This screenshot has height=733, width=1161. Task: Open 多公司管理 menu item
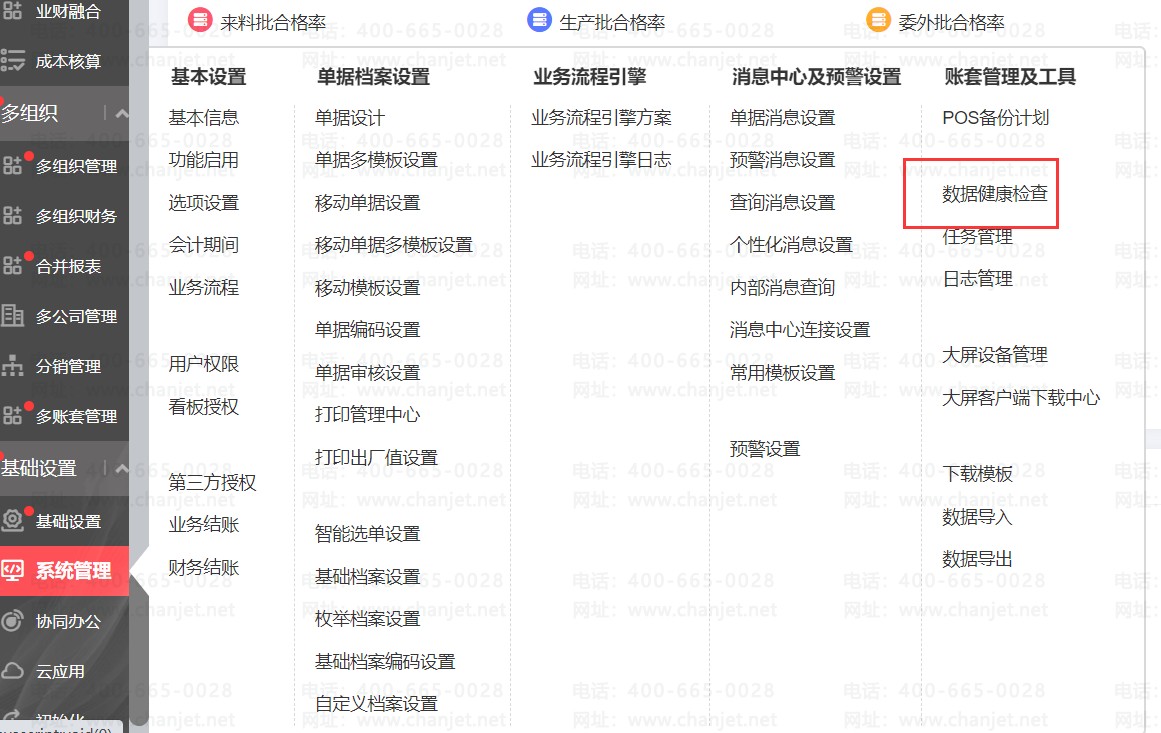pyautogui.click(x=76, y=316)
